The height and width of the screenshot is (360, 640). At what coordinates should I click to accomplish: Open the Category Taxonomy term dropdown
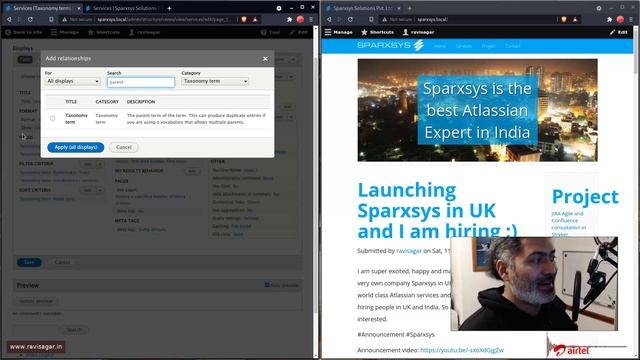click(x=215, y=81)
